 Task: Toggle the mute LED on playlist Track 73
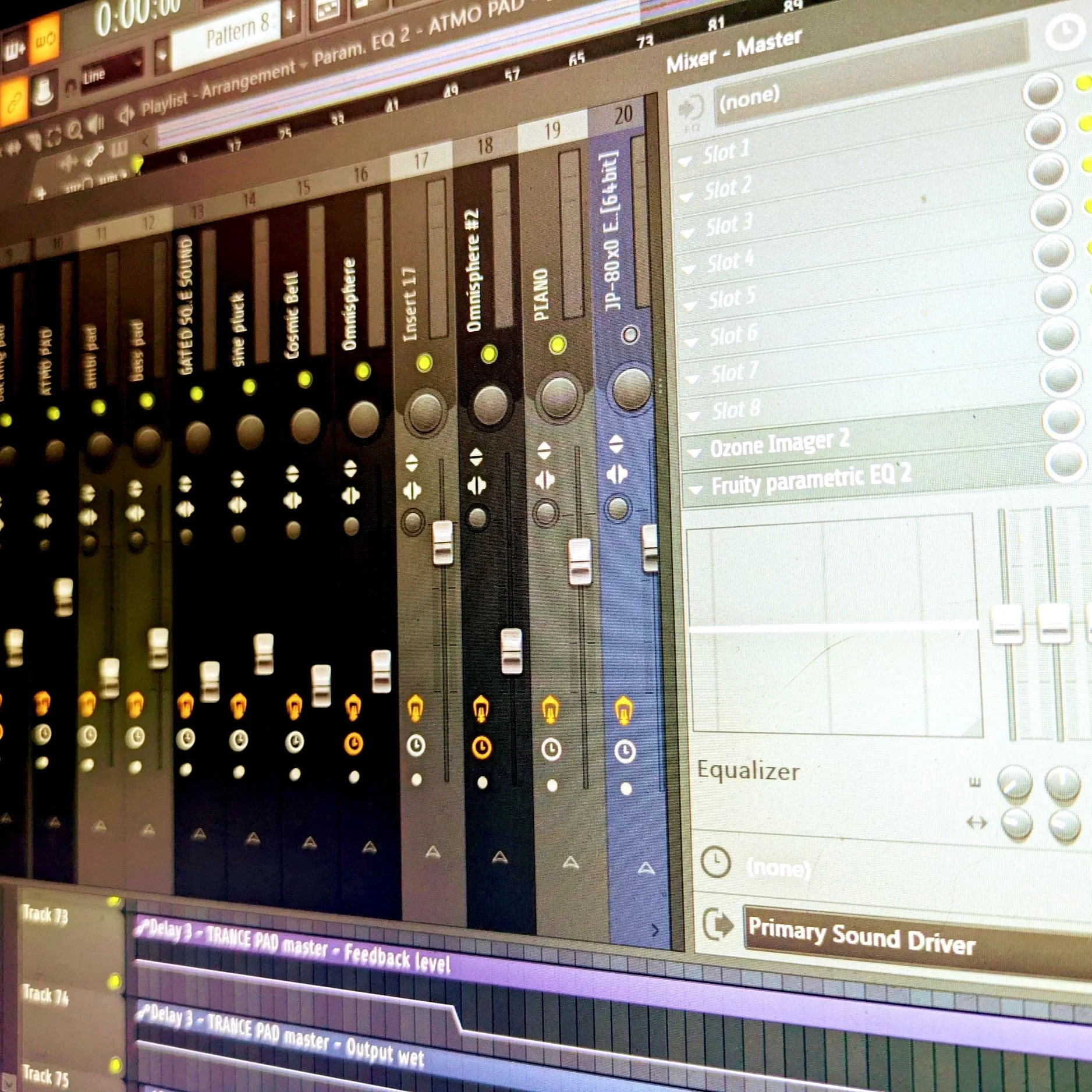[x=114, y=902]
